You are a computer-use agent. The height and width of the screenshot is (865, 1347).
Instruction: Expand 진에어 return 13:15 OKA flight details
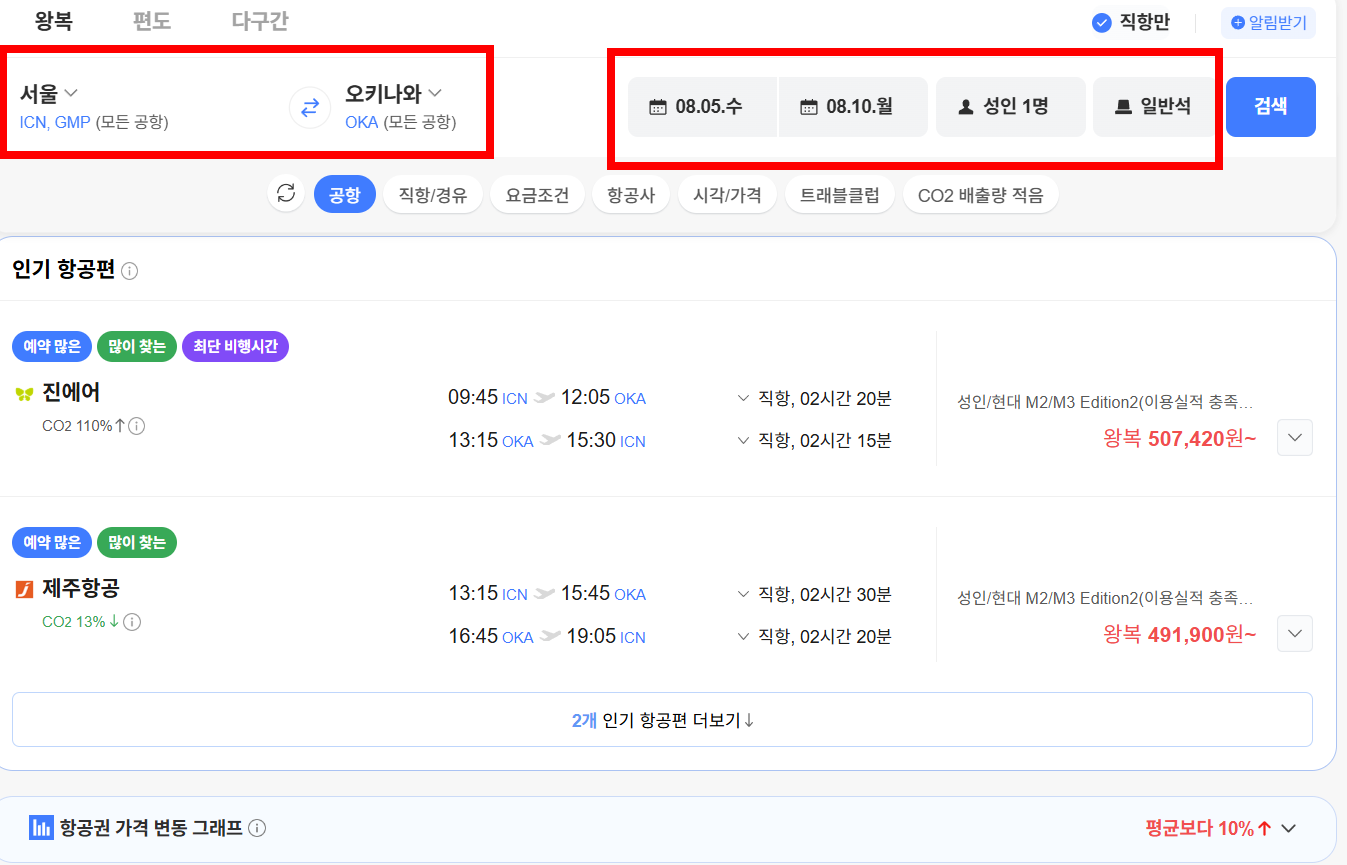(x=743, y=441)
